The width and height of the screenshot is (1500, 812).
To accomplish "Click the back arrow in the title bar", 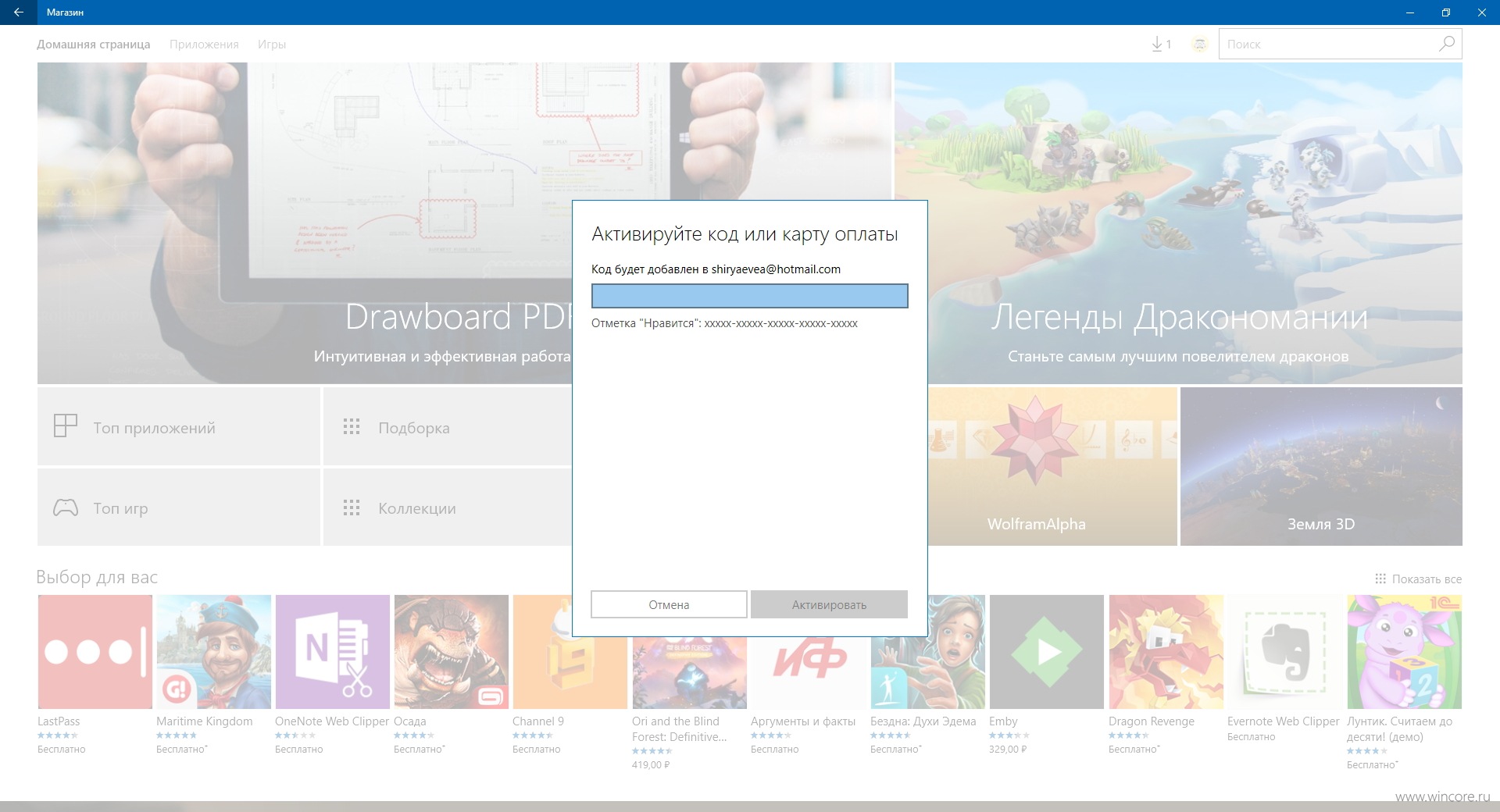I will pos(18,12).
